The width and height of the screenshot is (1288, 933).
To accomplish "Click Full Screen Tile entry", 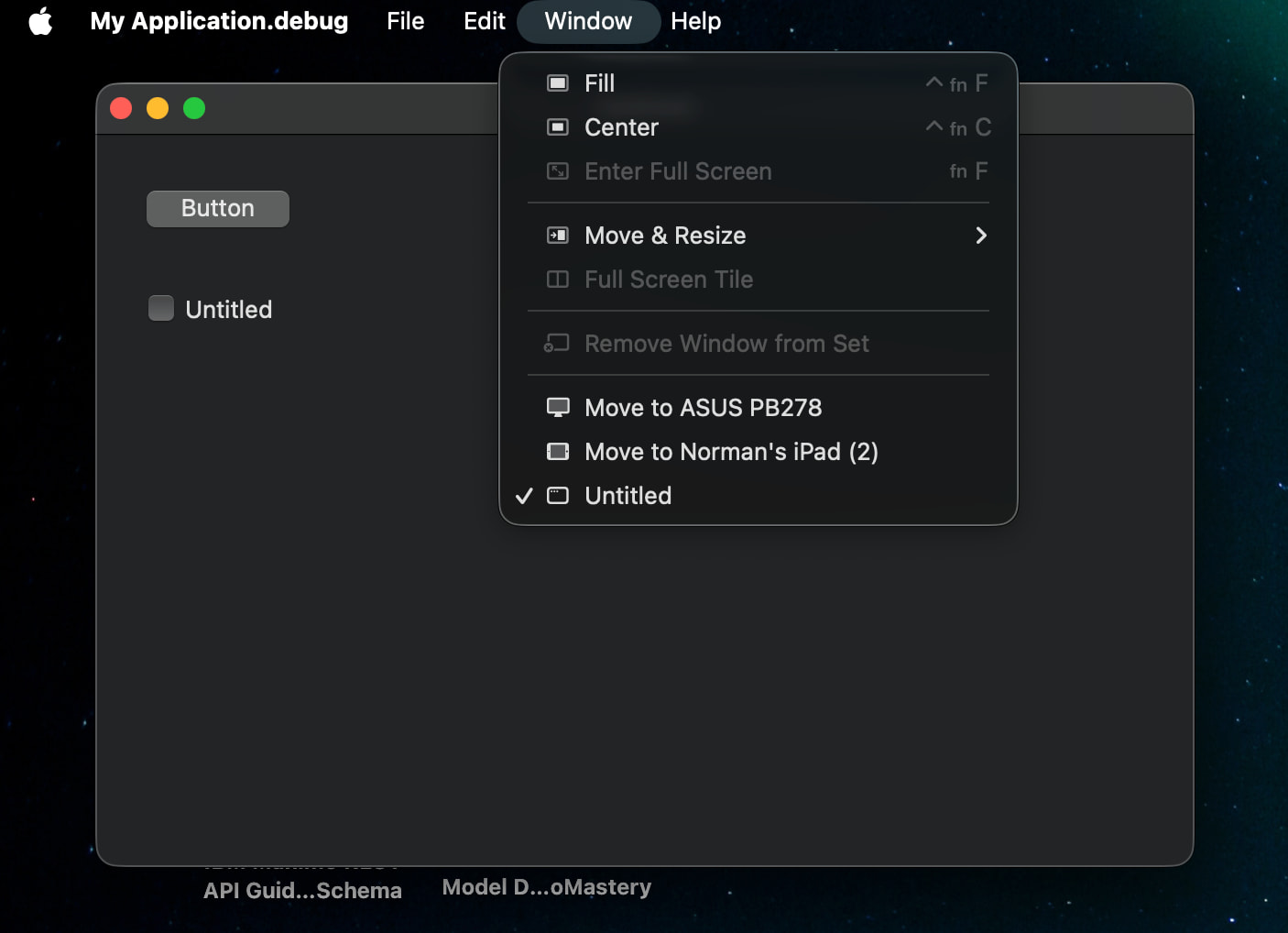I will pyautogui.click(x=759, y=280).
